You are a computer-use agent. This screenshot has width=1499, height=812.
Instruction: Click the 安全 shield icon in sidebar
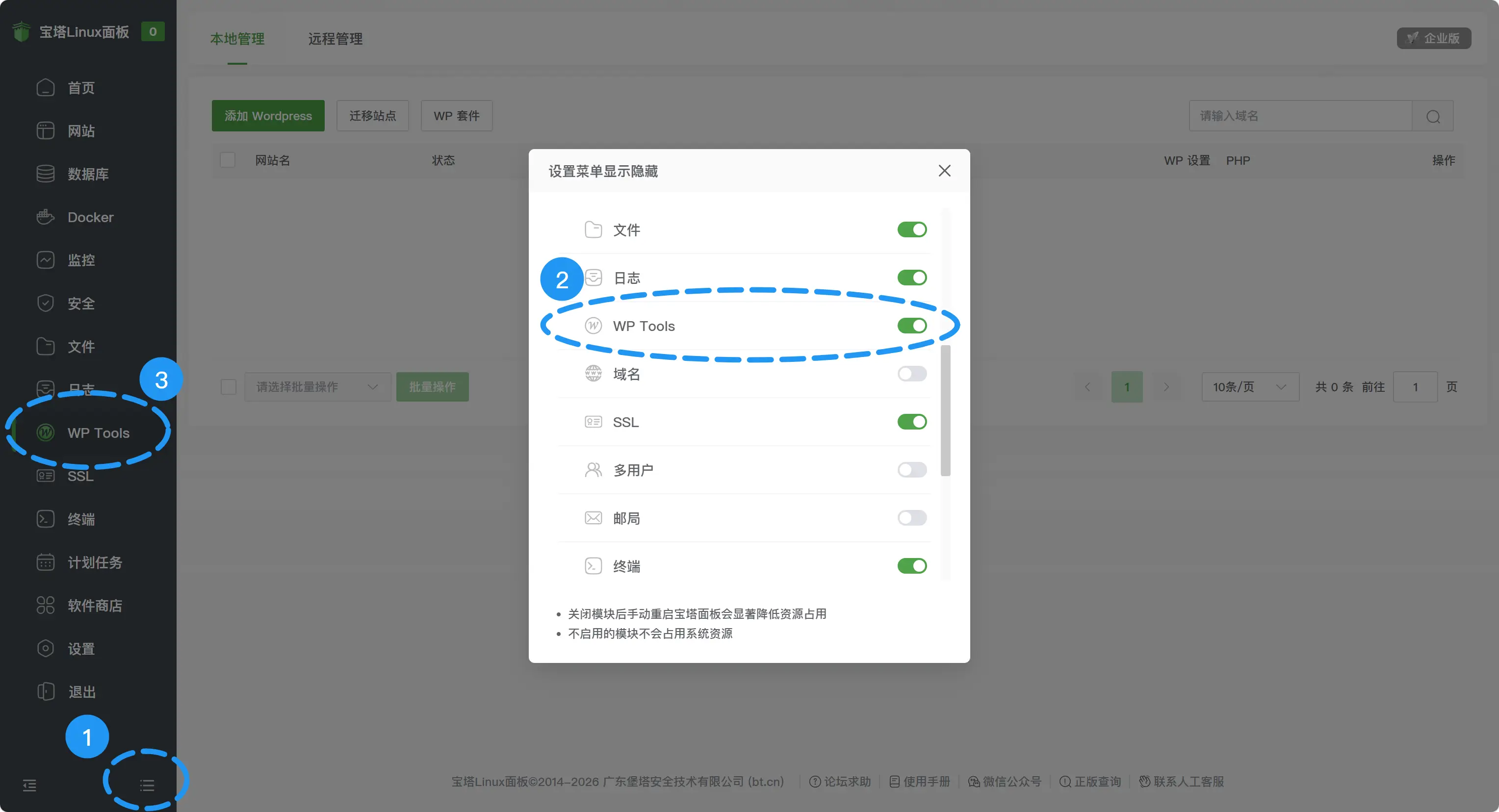click(x=46, y=303)
